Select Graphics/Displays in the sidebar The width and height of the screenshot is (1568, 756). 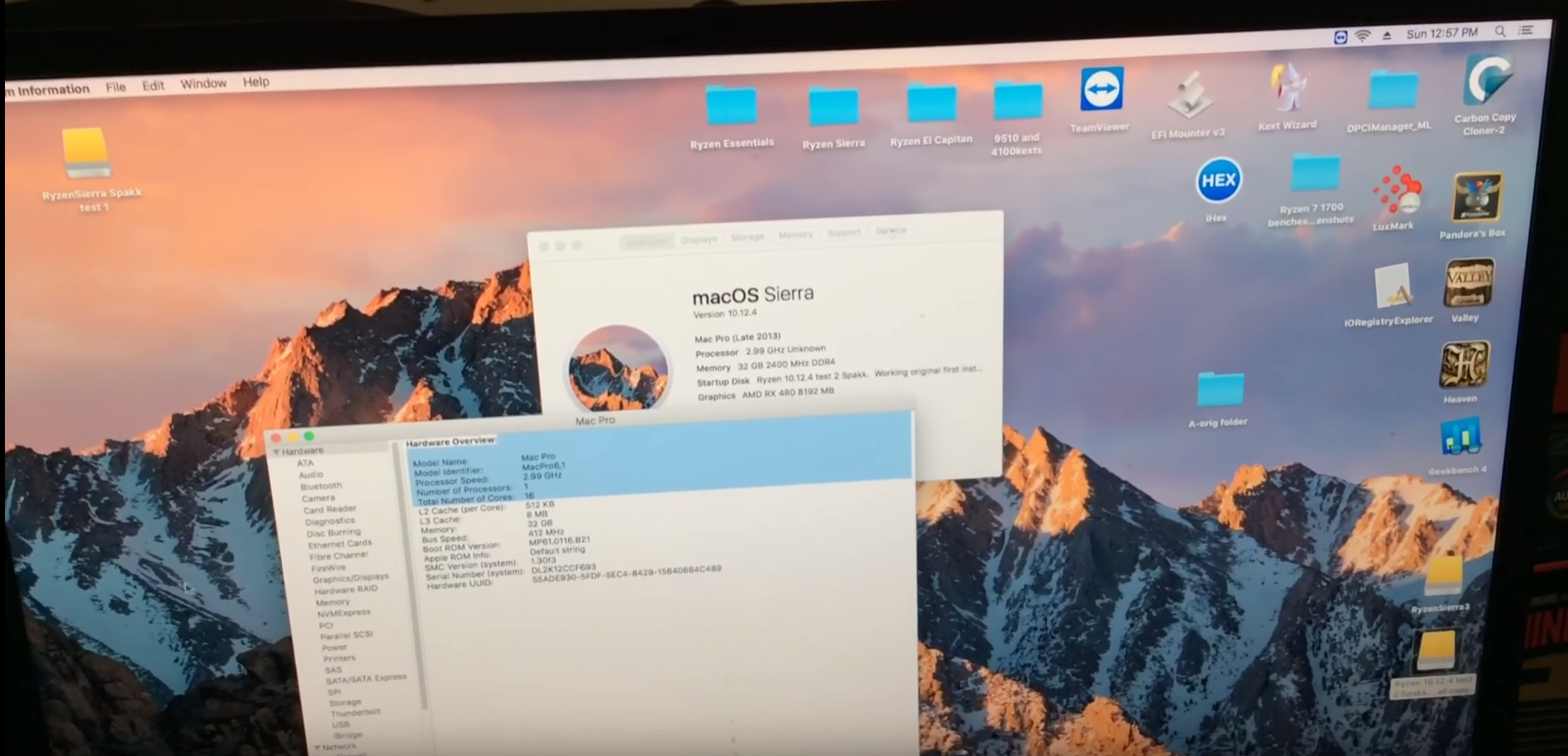point(350,578)
